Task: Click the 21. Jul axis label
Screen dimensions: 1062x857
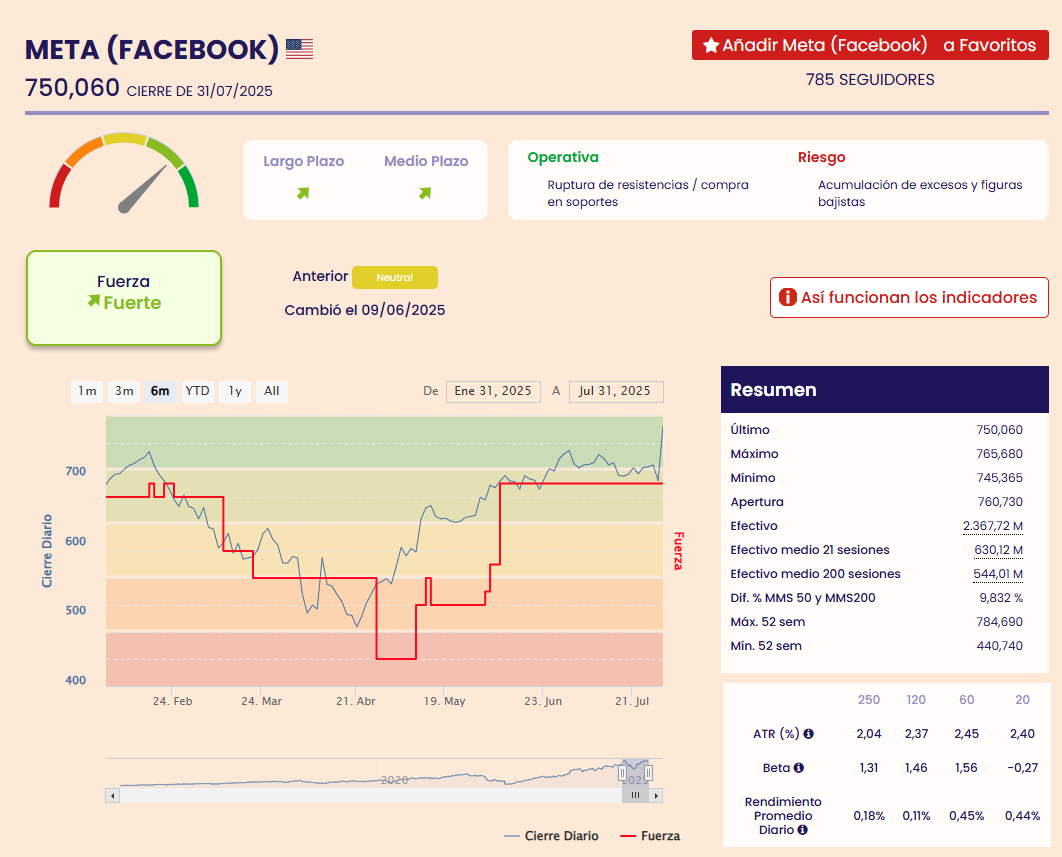Action: click(x=632, y=701)
